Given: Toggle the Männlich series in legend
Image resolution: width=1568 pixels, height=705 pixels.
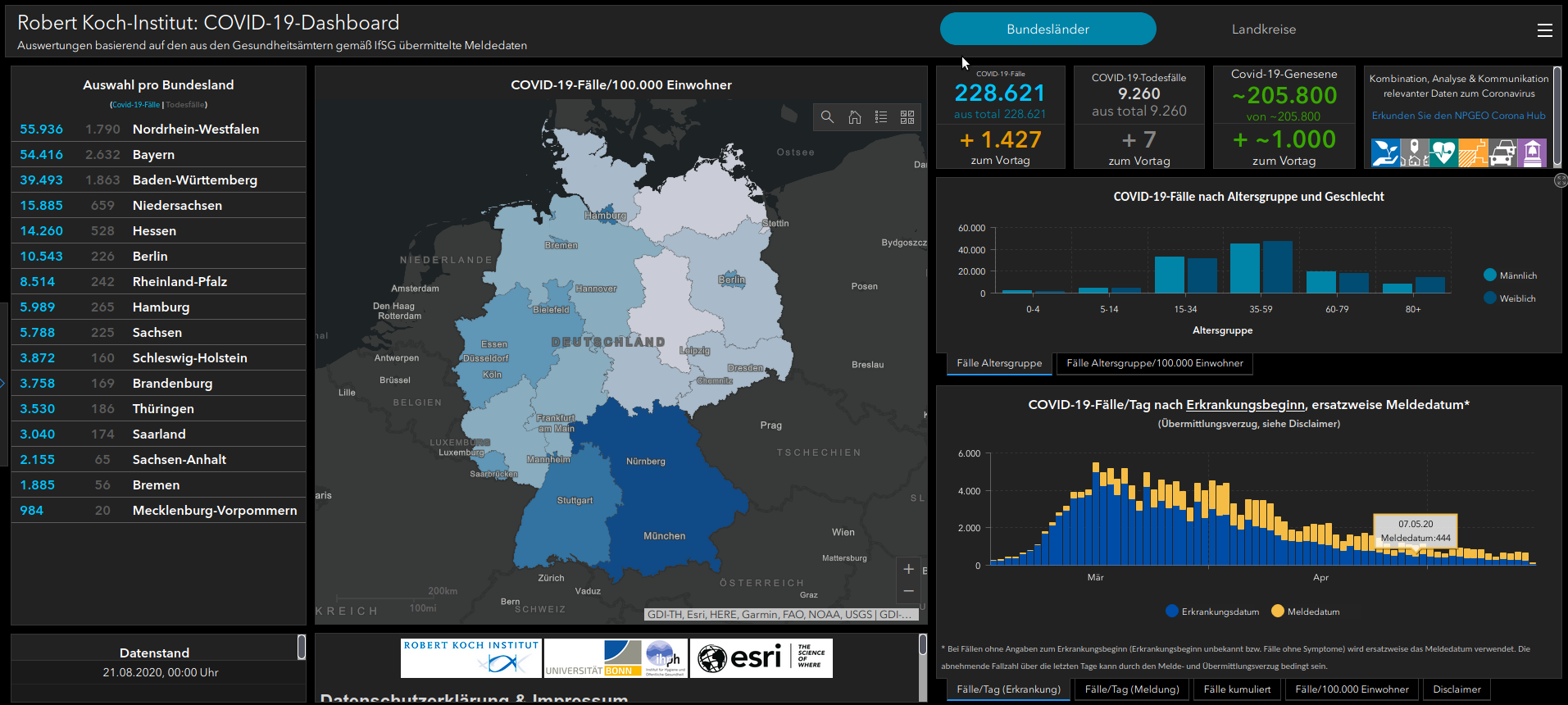Looking at the screenshot, I should (x=1490, y=275).
